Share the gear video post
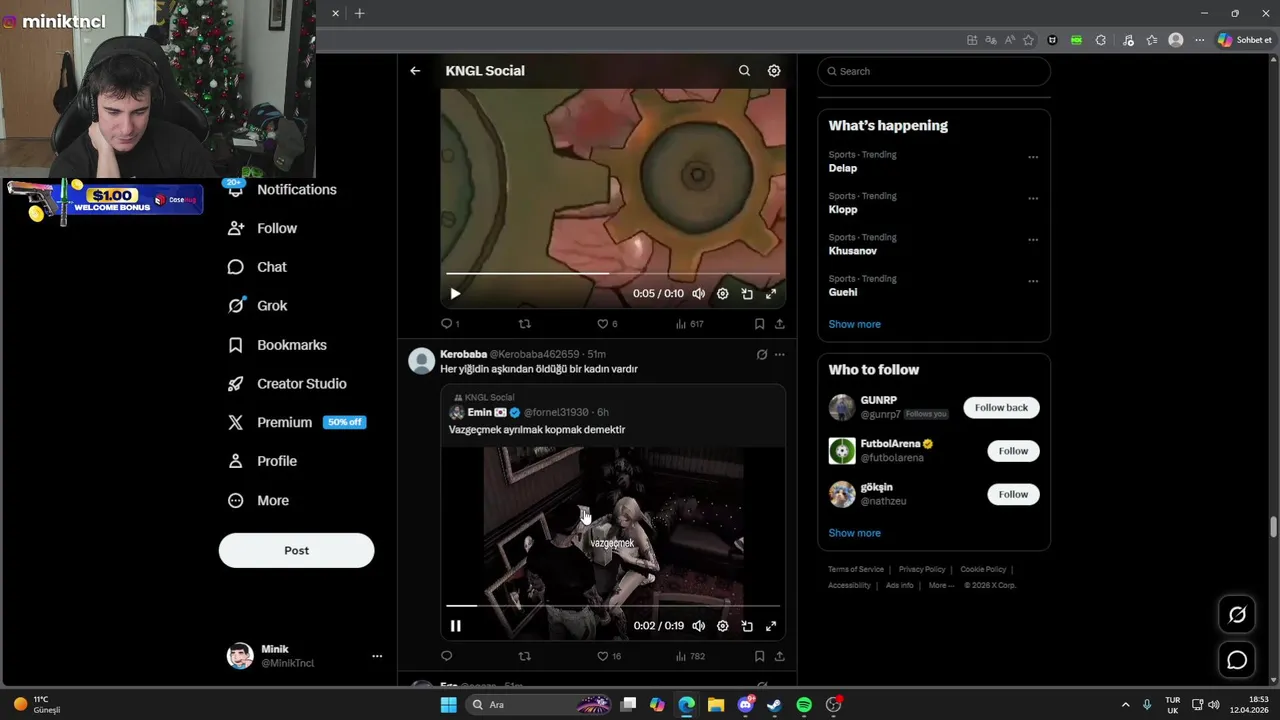This screenshot has height=720, width=1280. click(x=780, y=324)
